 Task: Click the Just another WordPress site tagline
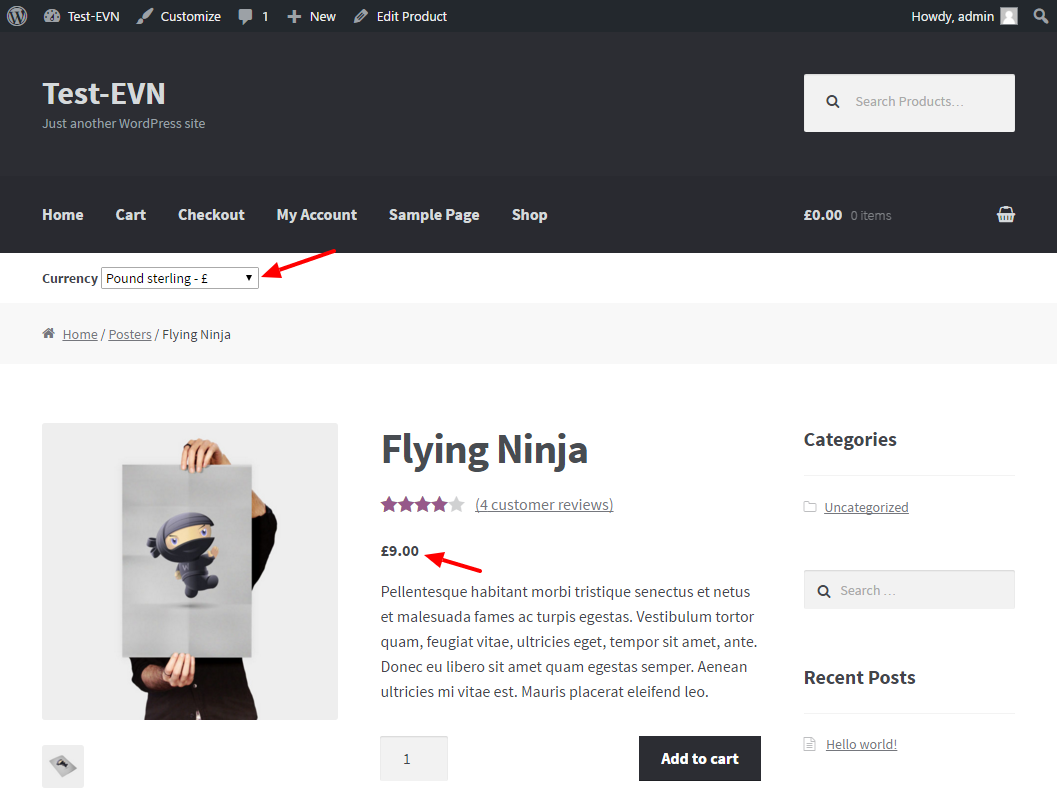(124, 123)
